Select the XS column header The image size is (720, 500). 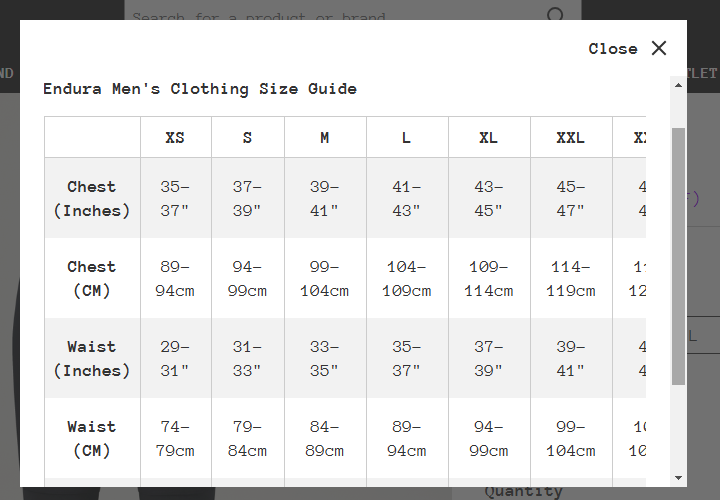click(x=175, y=137)
